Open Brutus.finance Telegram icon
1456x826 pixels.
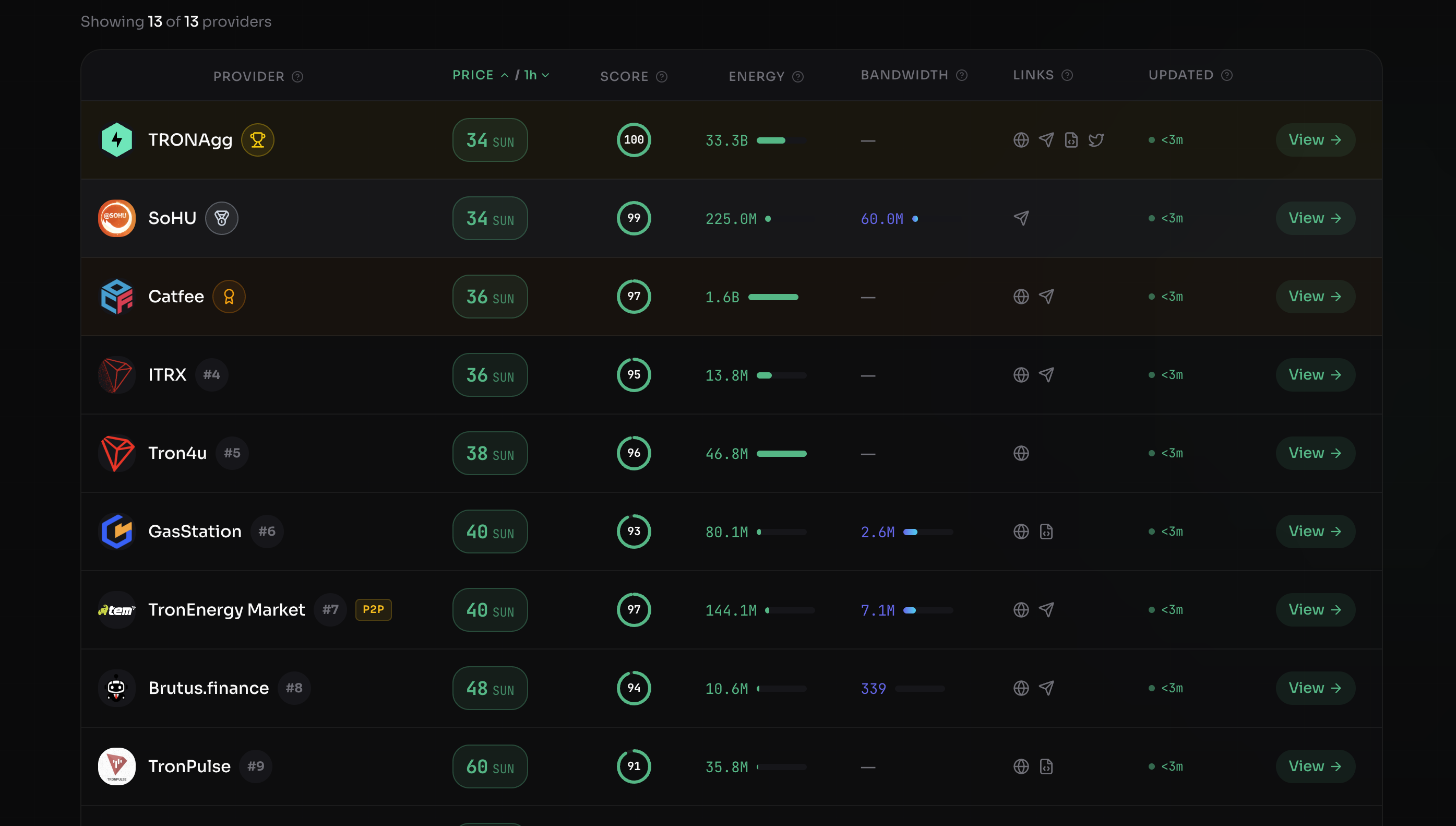[1046, 688]
